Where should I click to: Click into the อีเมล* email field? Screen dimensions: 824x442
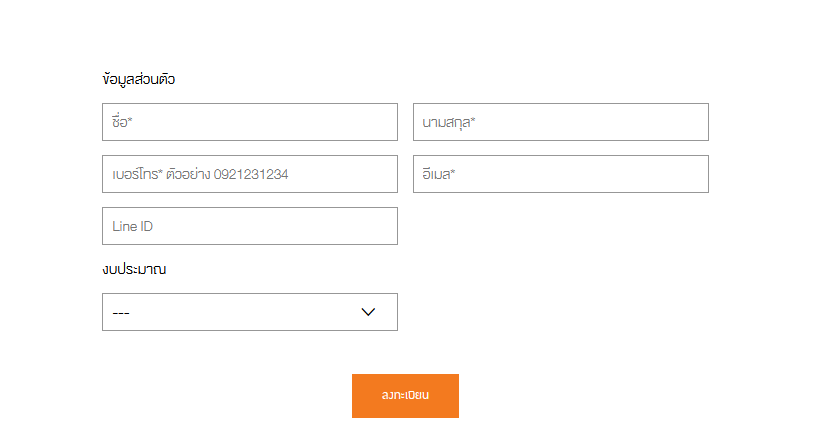pos(560,174)
